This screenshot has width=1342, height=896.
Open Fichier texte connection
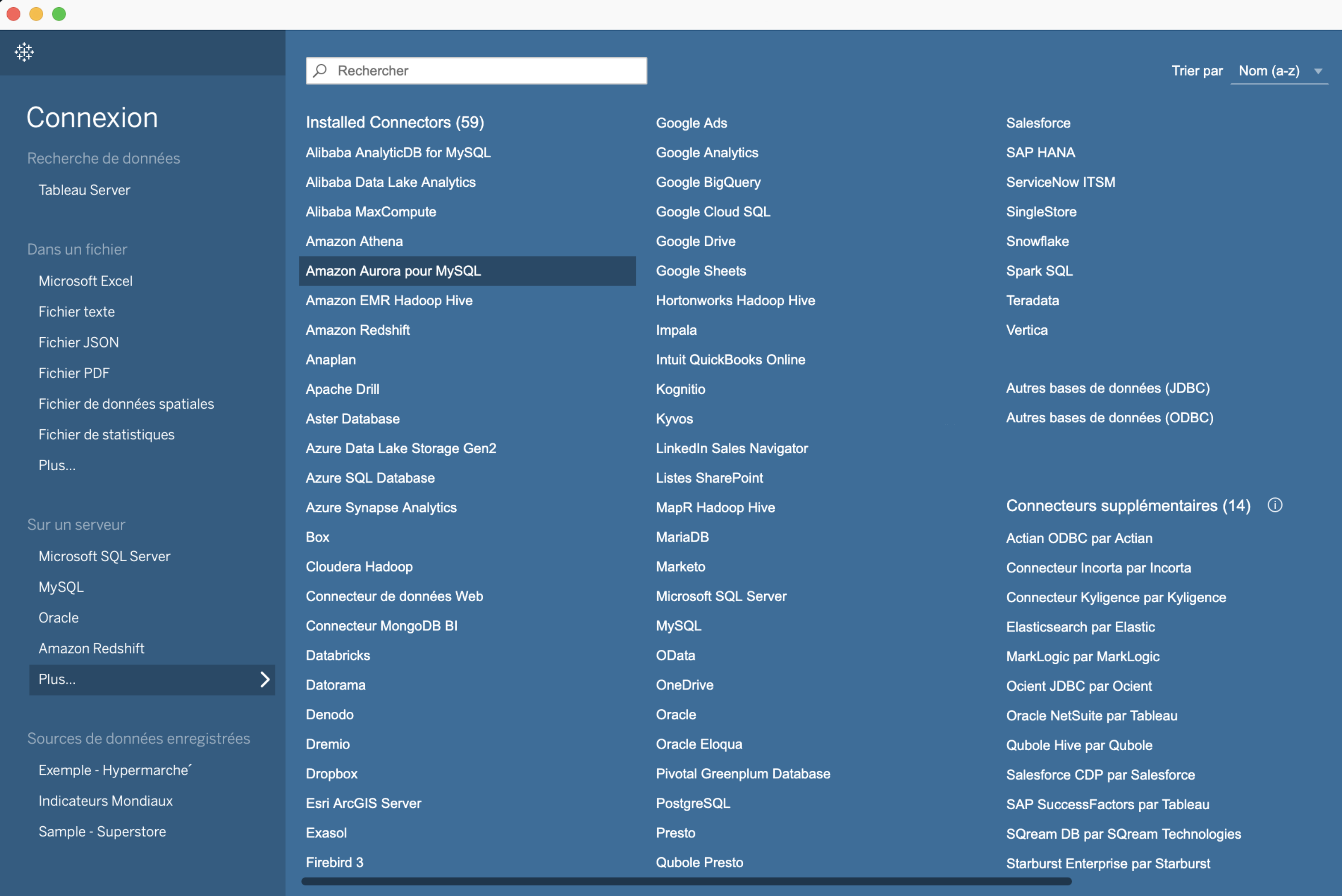click(77, 312)
